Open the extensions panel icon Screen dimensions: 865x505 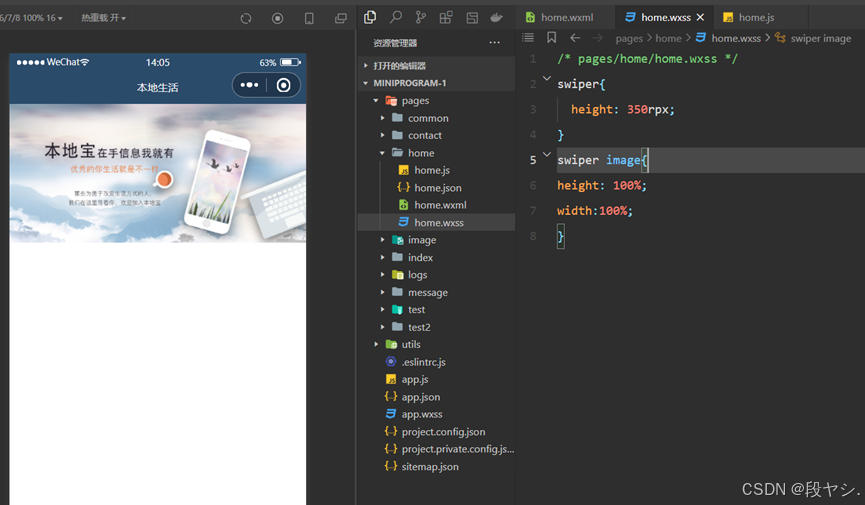[446, 18]
